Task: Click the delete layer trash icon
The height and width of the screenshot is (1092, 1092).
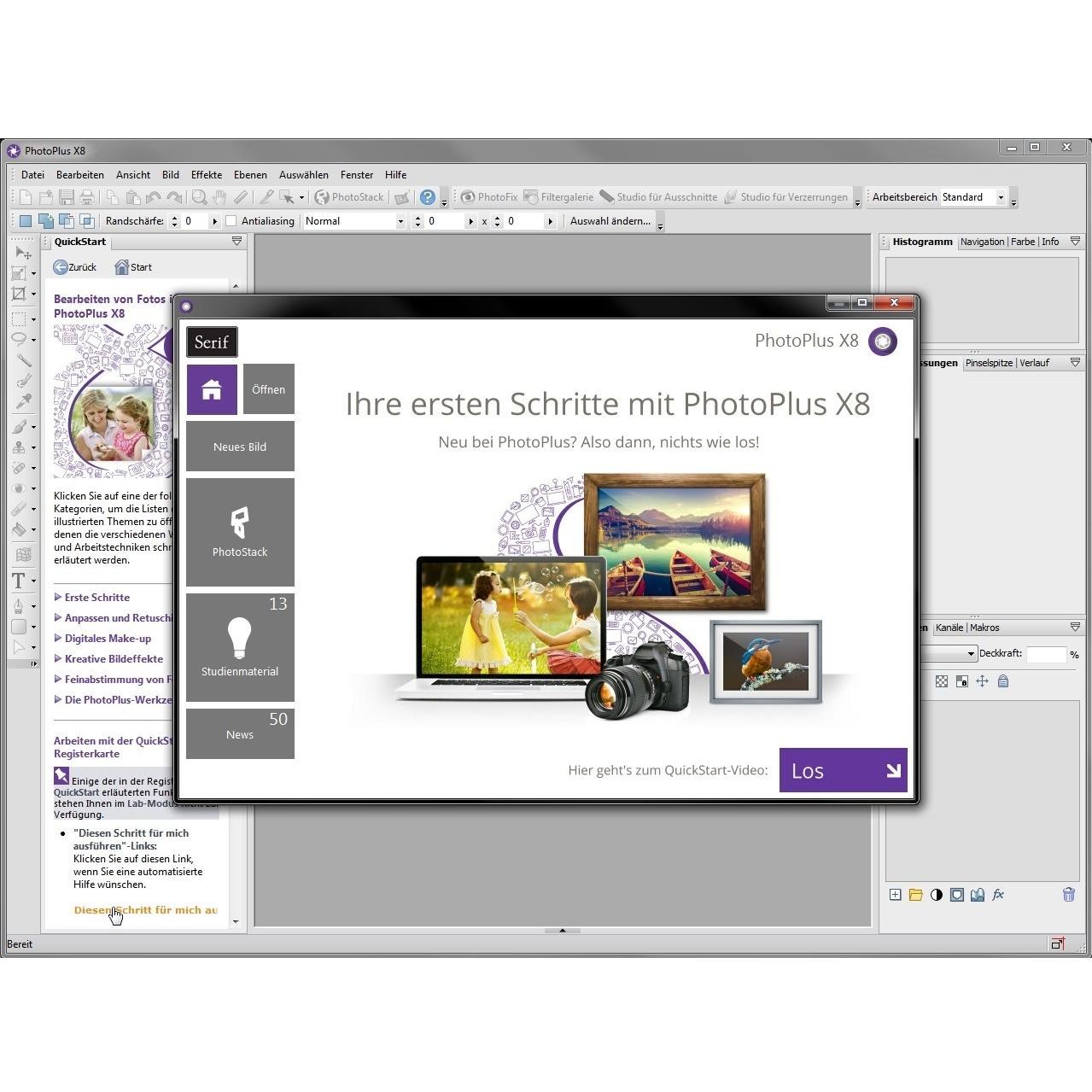Action: coord(1068,895)
